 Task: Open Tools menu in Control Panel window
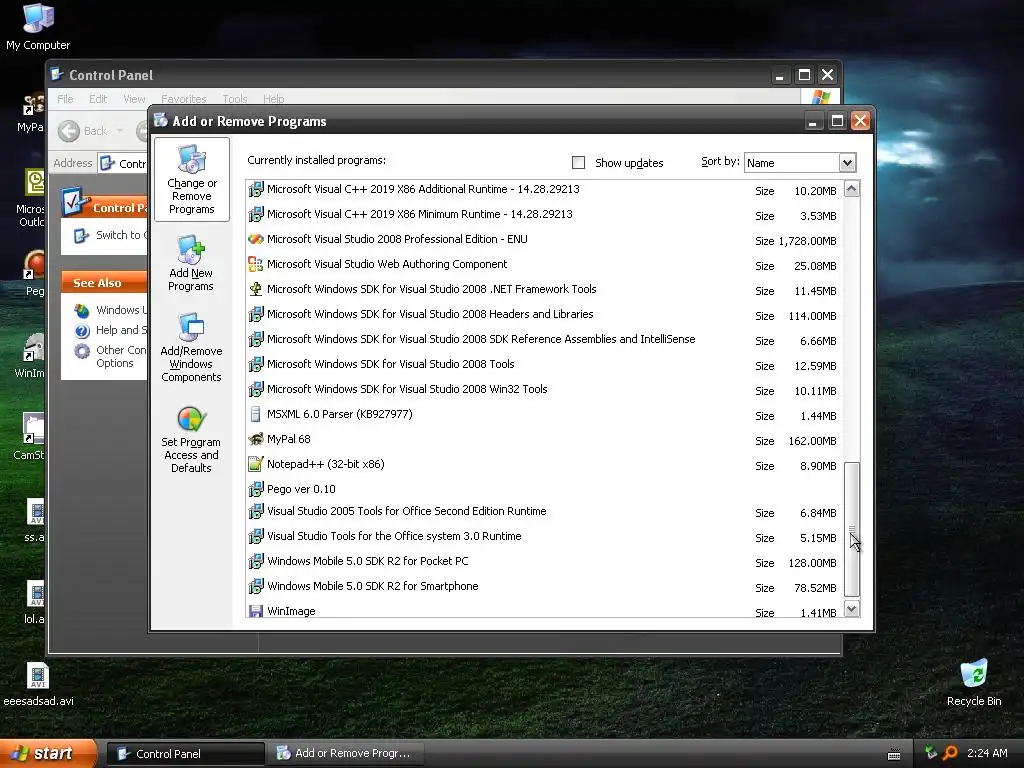pyautogui.click(x=234, y=99)
